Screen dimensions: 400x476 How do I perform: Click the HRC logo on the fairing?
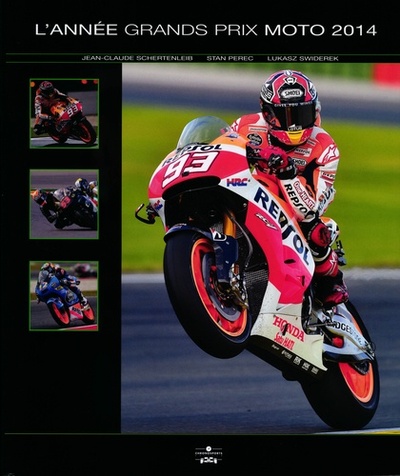coord(237,182)
